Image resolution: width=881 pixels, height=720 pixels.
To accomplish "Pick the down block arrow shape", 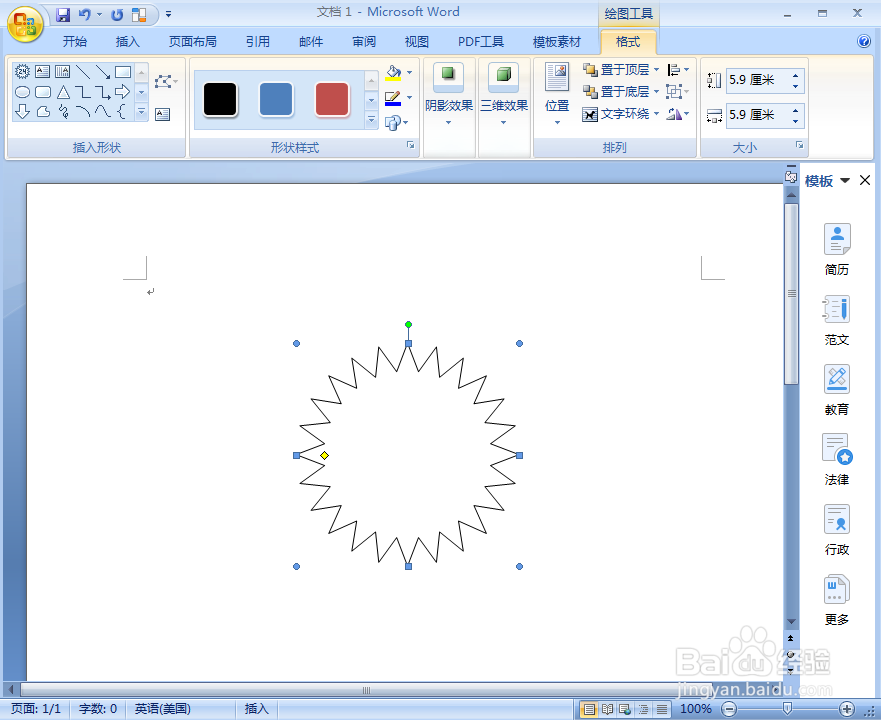I will [x=22, y=112].
